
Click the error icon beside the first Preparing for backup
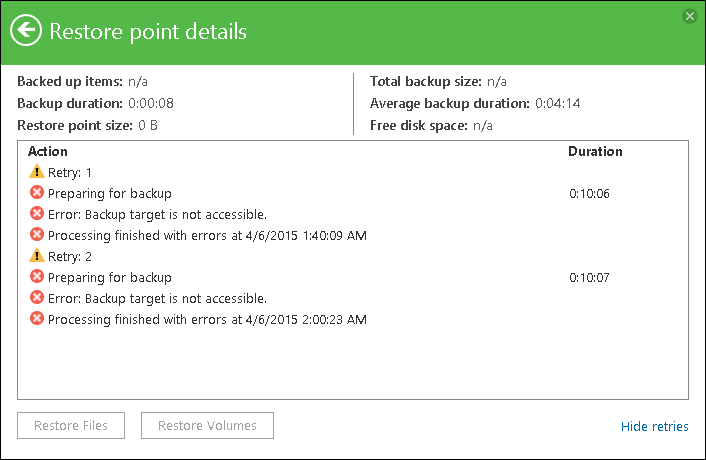point(37,193)
